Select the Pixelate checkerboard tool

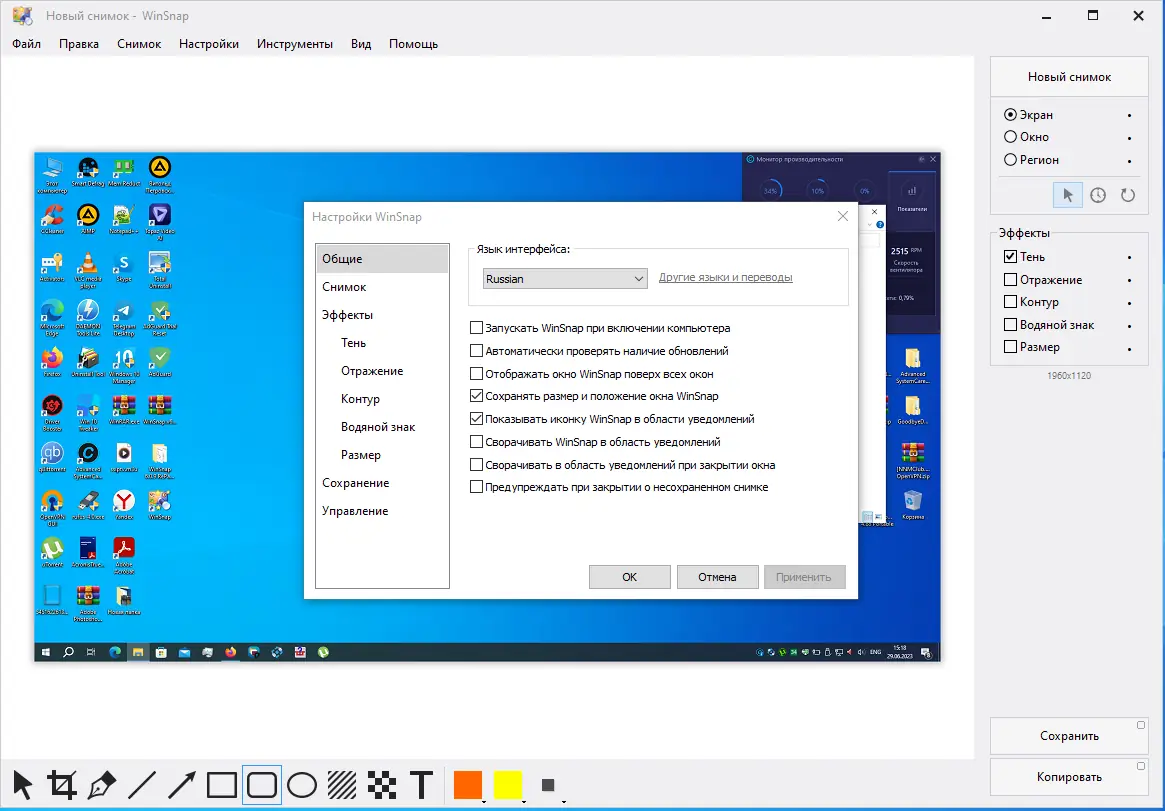click(382, 784)
